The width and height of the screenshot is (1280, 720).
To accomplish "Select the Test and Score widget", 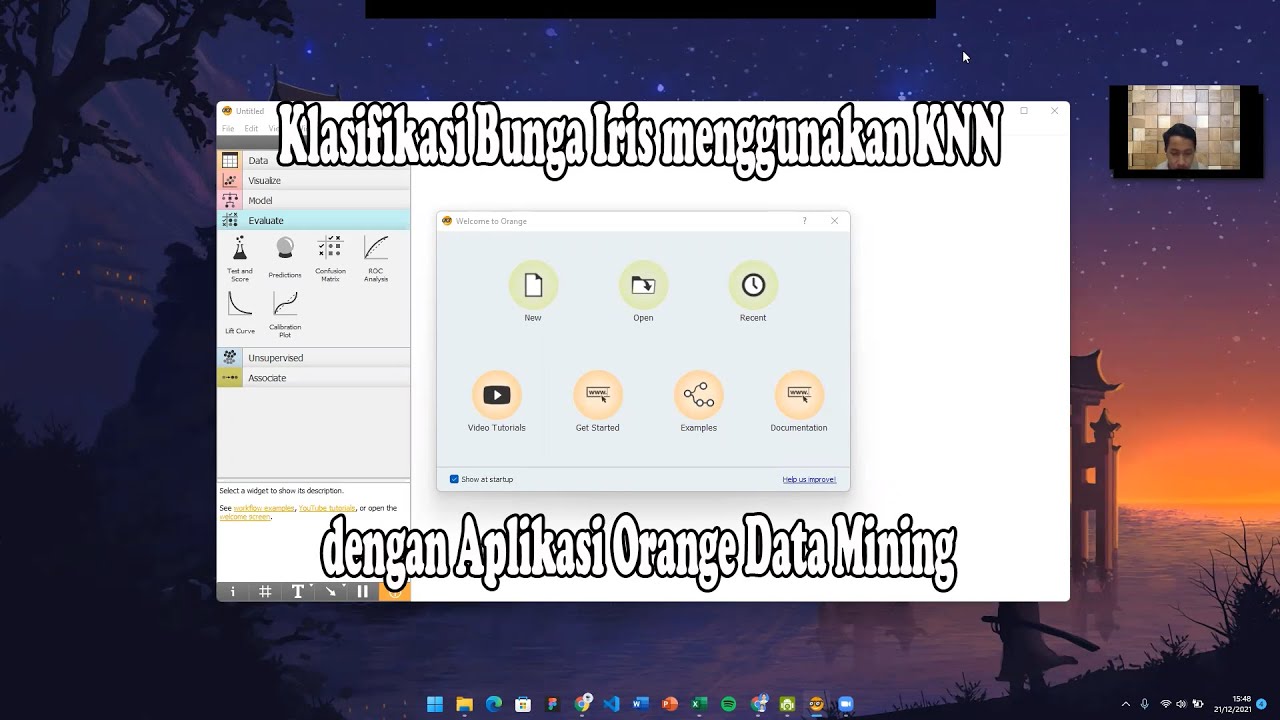I will pos(240,259).
